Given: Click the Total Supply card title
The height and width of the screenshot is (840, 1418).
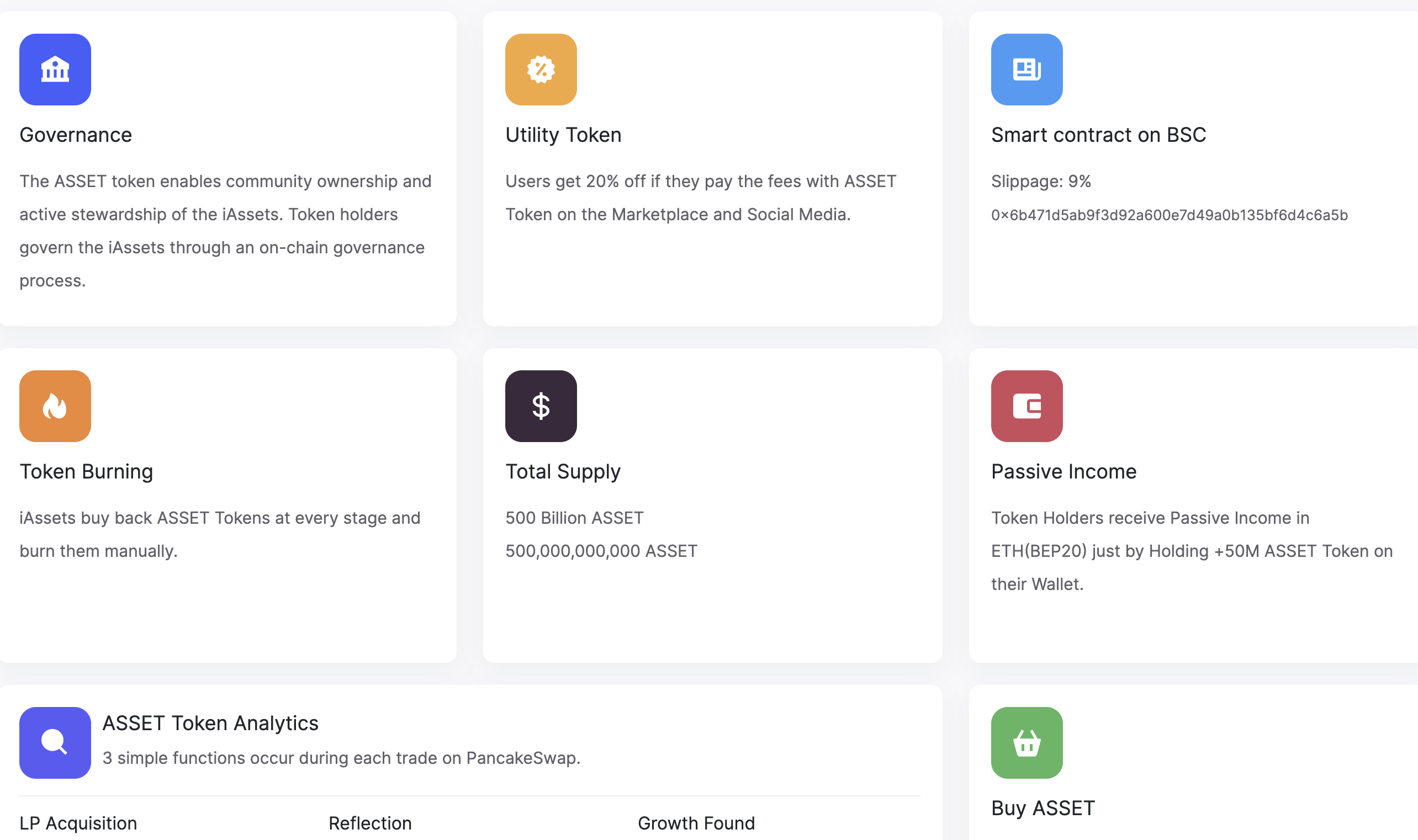Looking at the screenshot, I should click(x=563, y=471).
